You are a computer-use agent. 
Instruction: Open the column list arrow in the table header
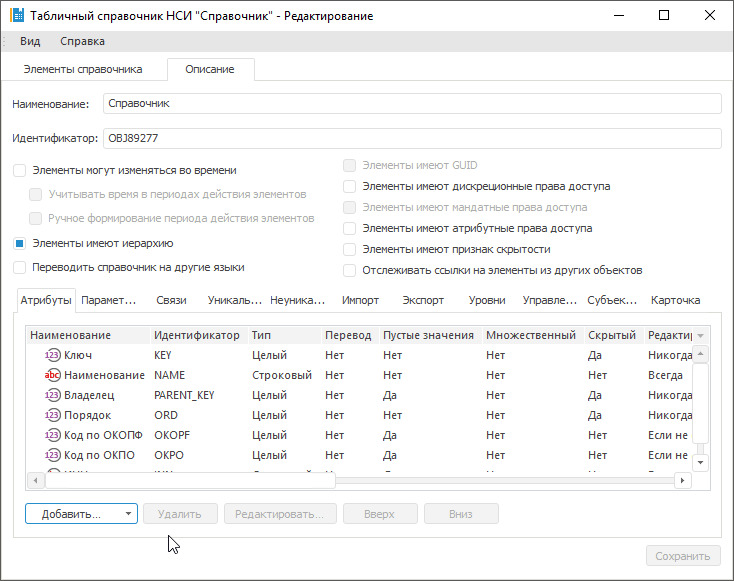700,336
